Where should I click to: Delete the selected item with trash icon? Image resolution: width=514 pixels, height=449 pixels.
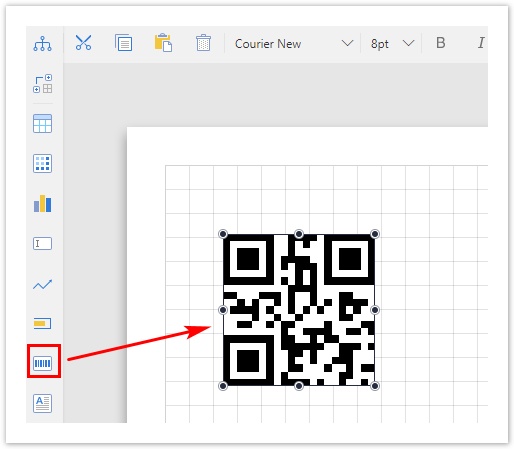coord(203,43)
